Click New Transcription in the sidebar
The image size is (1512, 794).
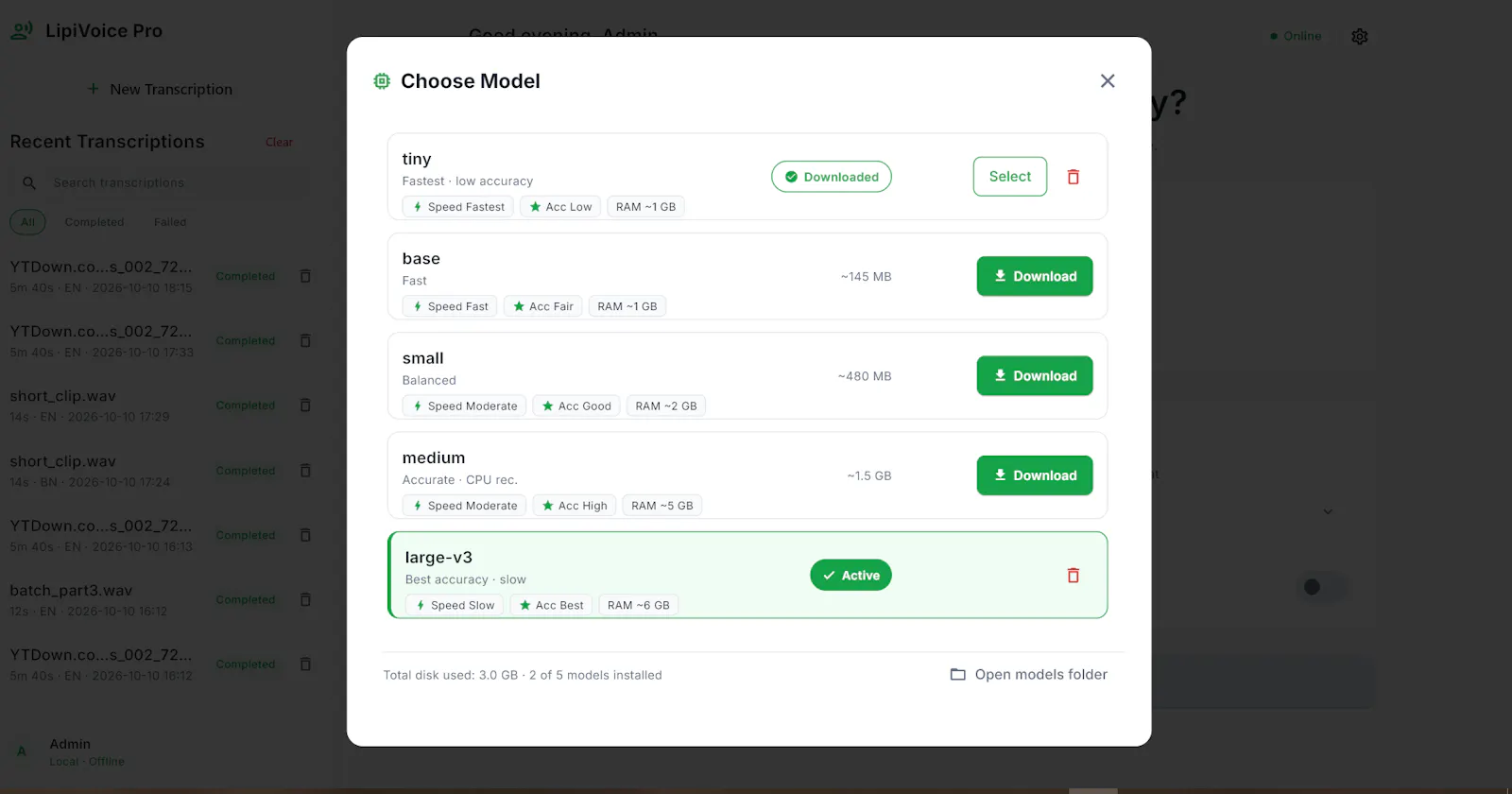point(161,89)
